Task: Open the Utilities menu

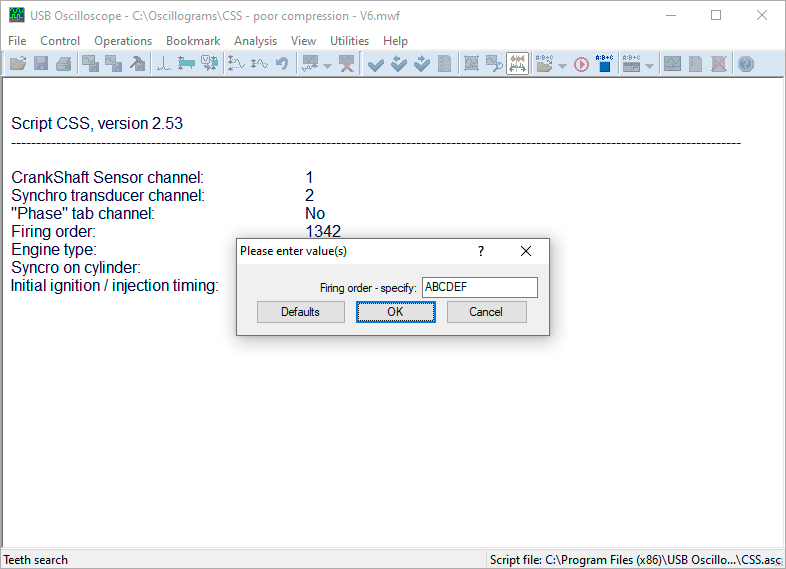Action: [349, 41]
